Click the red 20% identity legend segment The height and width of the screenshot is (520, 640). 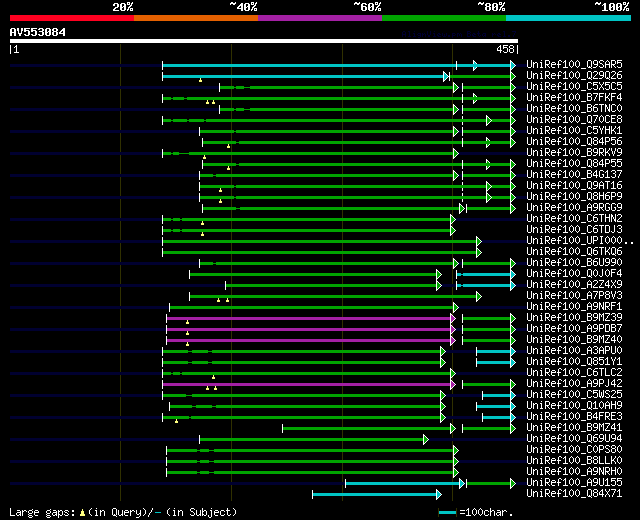pos(72,18)
